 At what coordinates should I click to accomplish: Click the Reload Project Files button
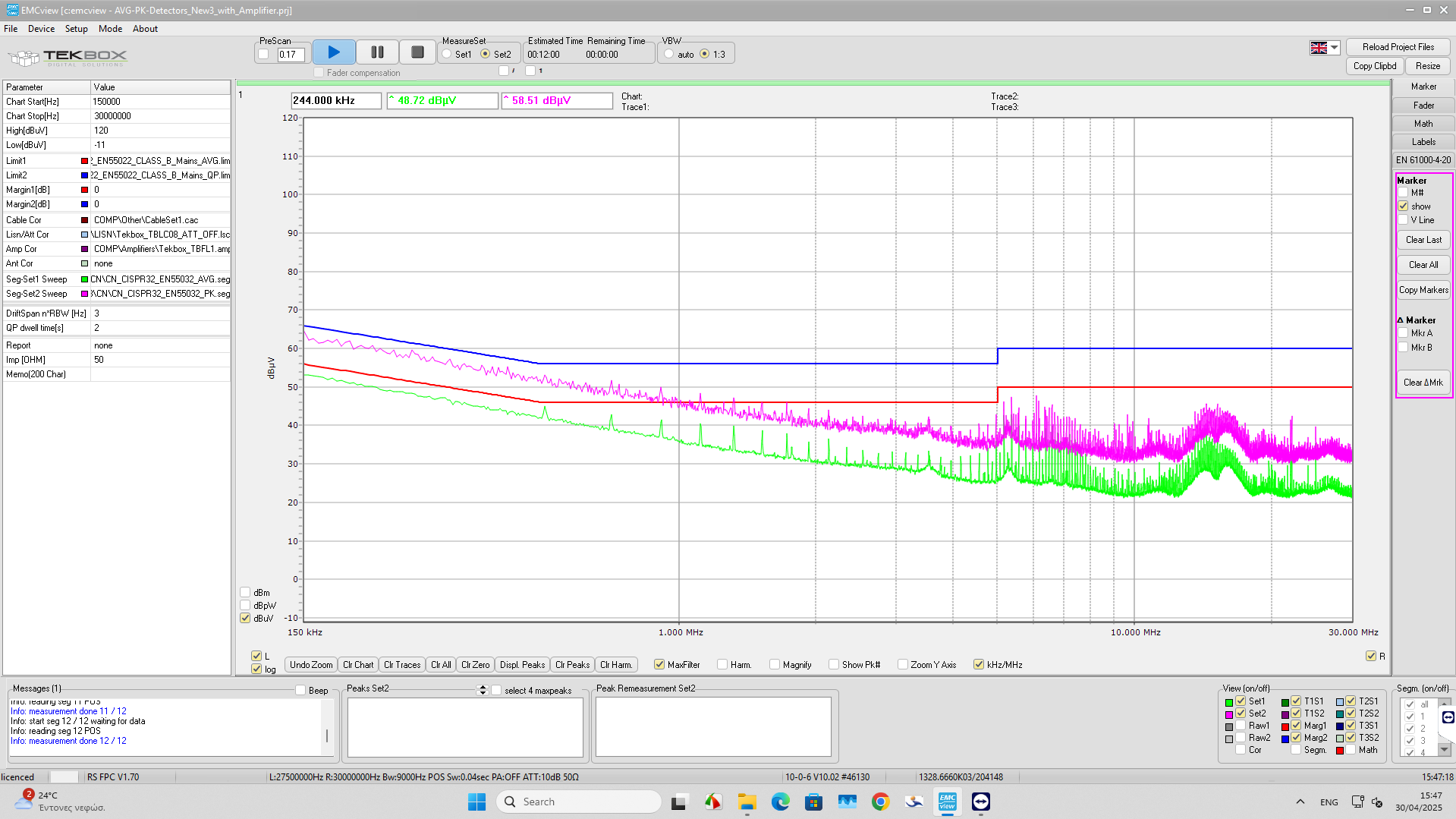1398,47
